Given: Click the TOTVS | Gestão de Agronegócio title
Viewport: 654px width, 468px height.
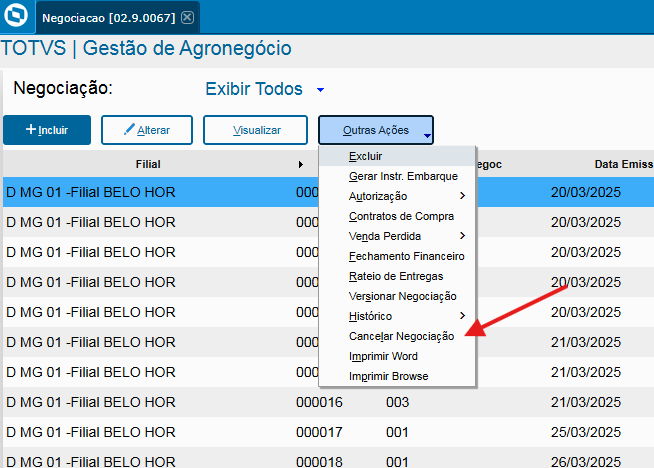Looking at the screenshot, I should pos(146,48).
